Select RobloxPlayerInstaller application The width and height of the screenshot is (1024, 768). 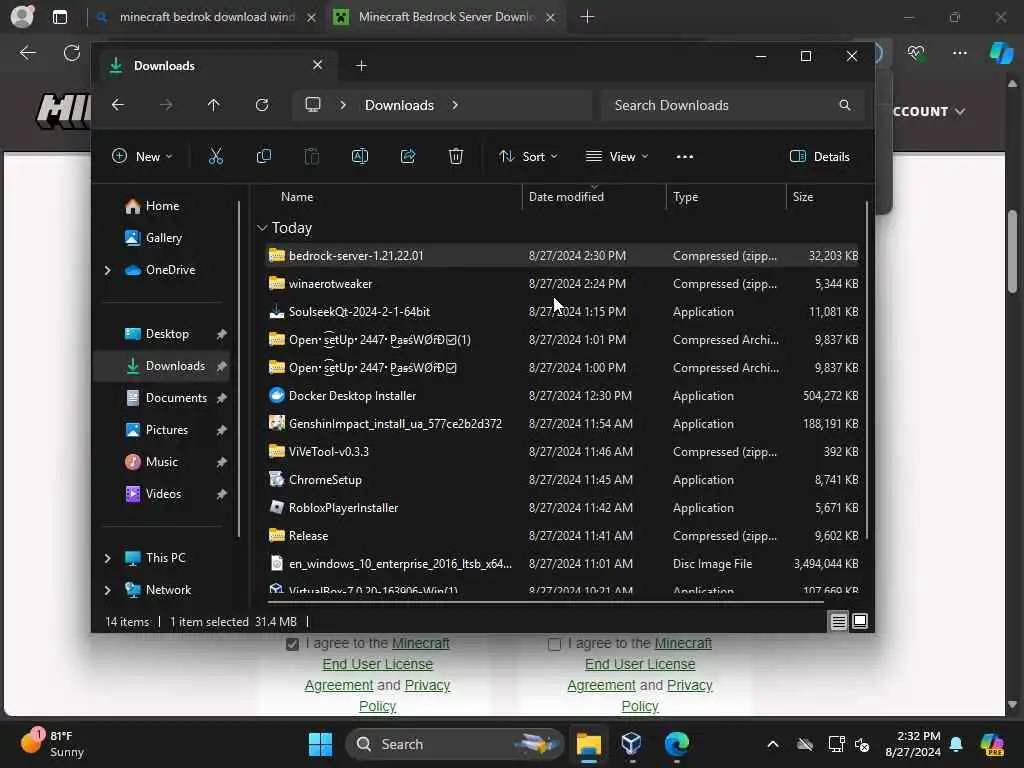[562, 508]
